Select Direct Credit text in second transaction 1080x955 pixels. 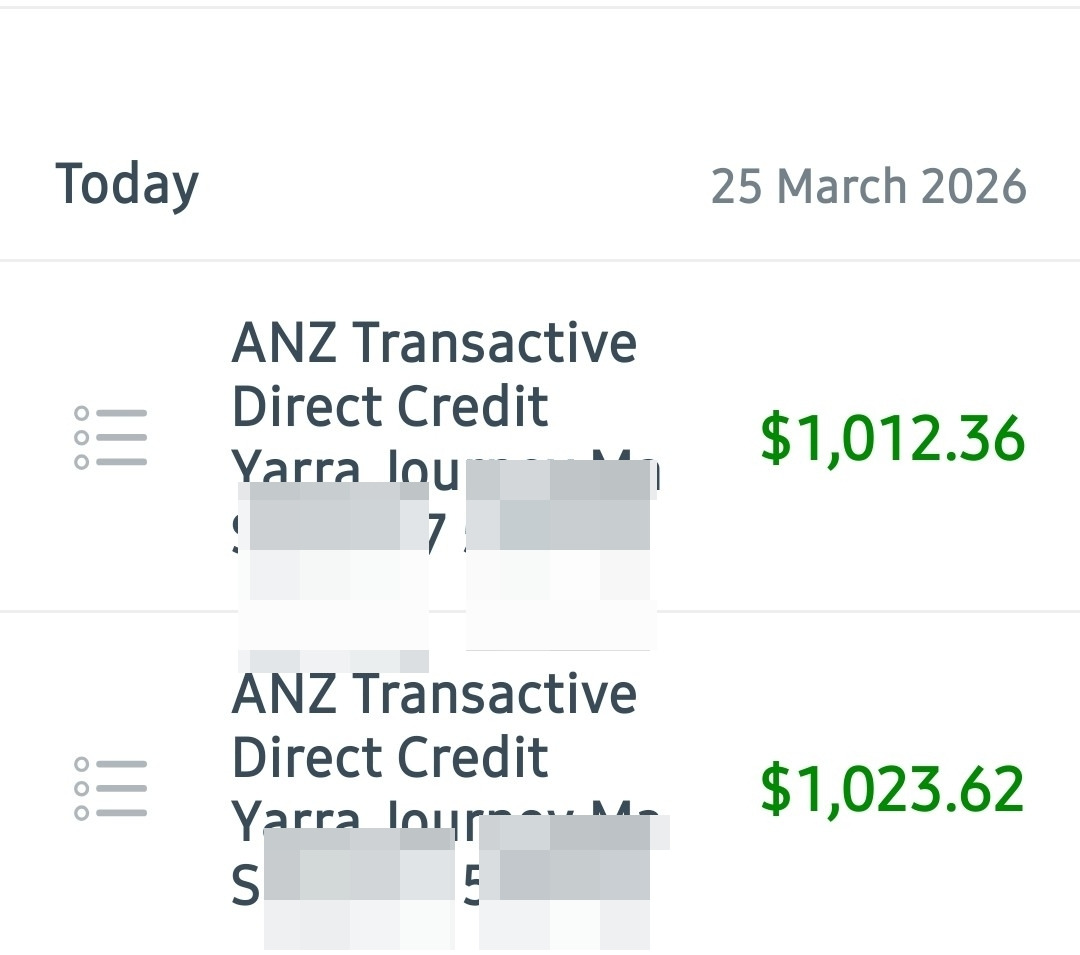pos(390,757)
